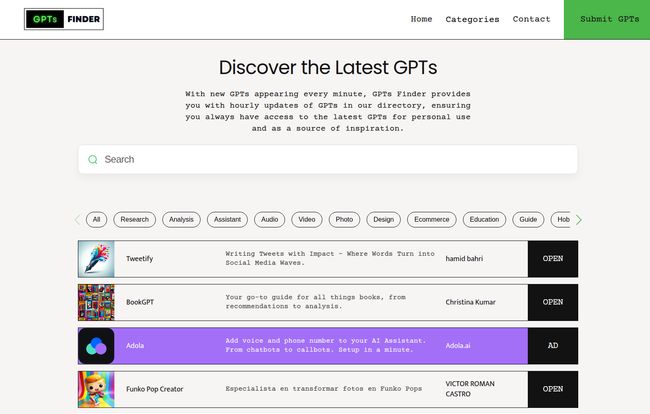The image size is (650, 414).
Task: Filter by the Design category
Action: (383, 220)
